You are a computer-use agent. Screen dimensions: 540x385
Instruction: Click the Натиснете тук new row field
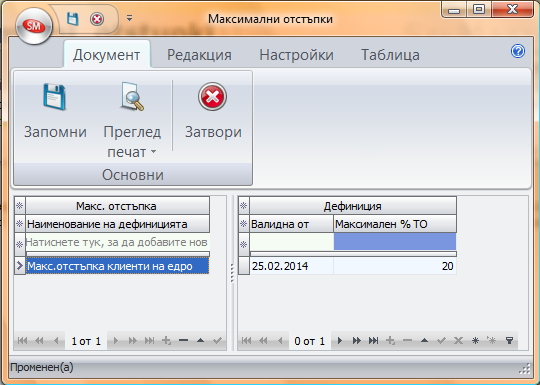(117, 242)
